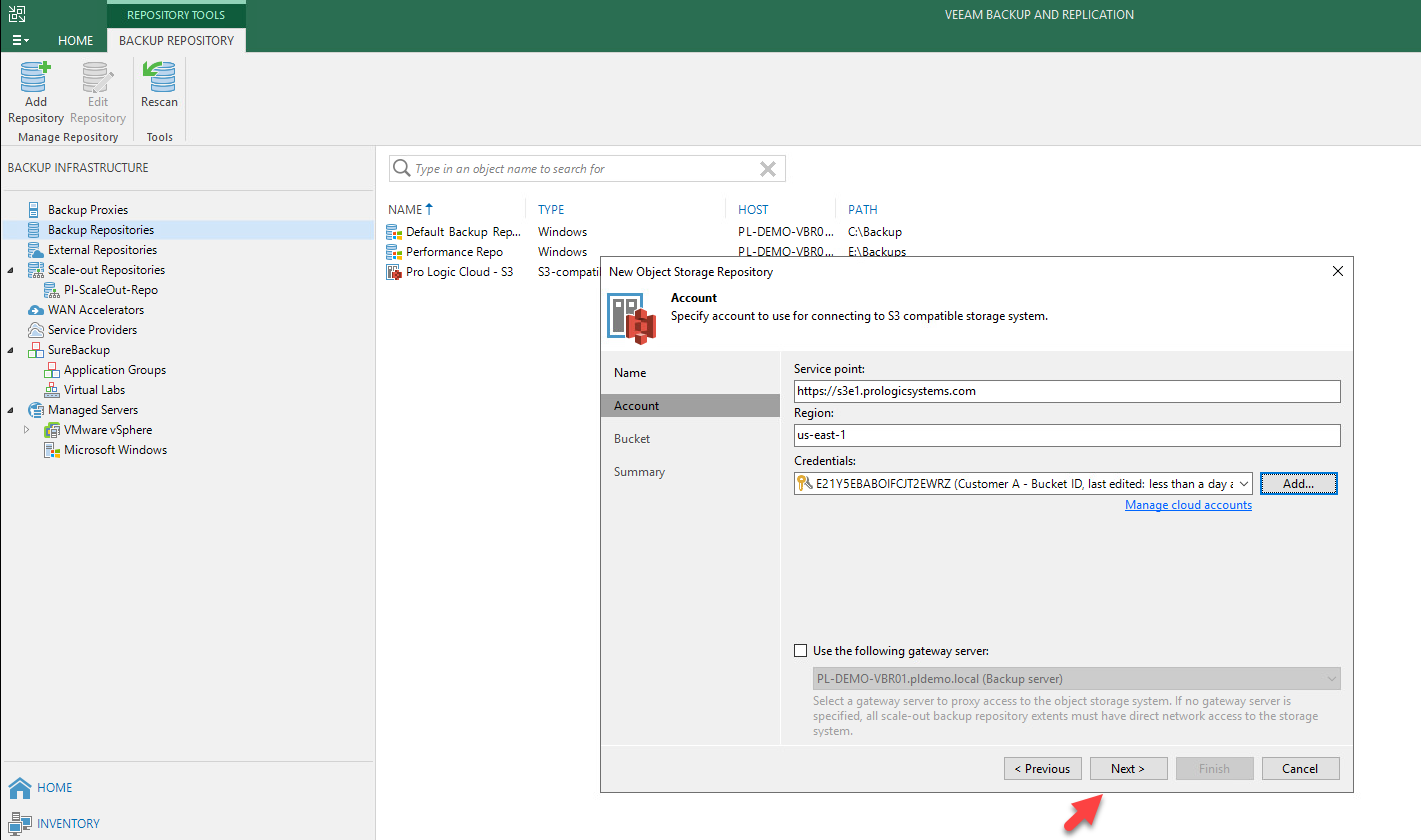Open the INVENTORY view from the navigation pane icon
This screenshot has height=840, width=1421.
click(19, 824)
